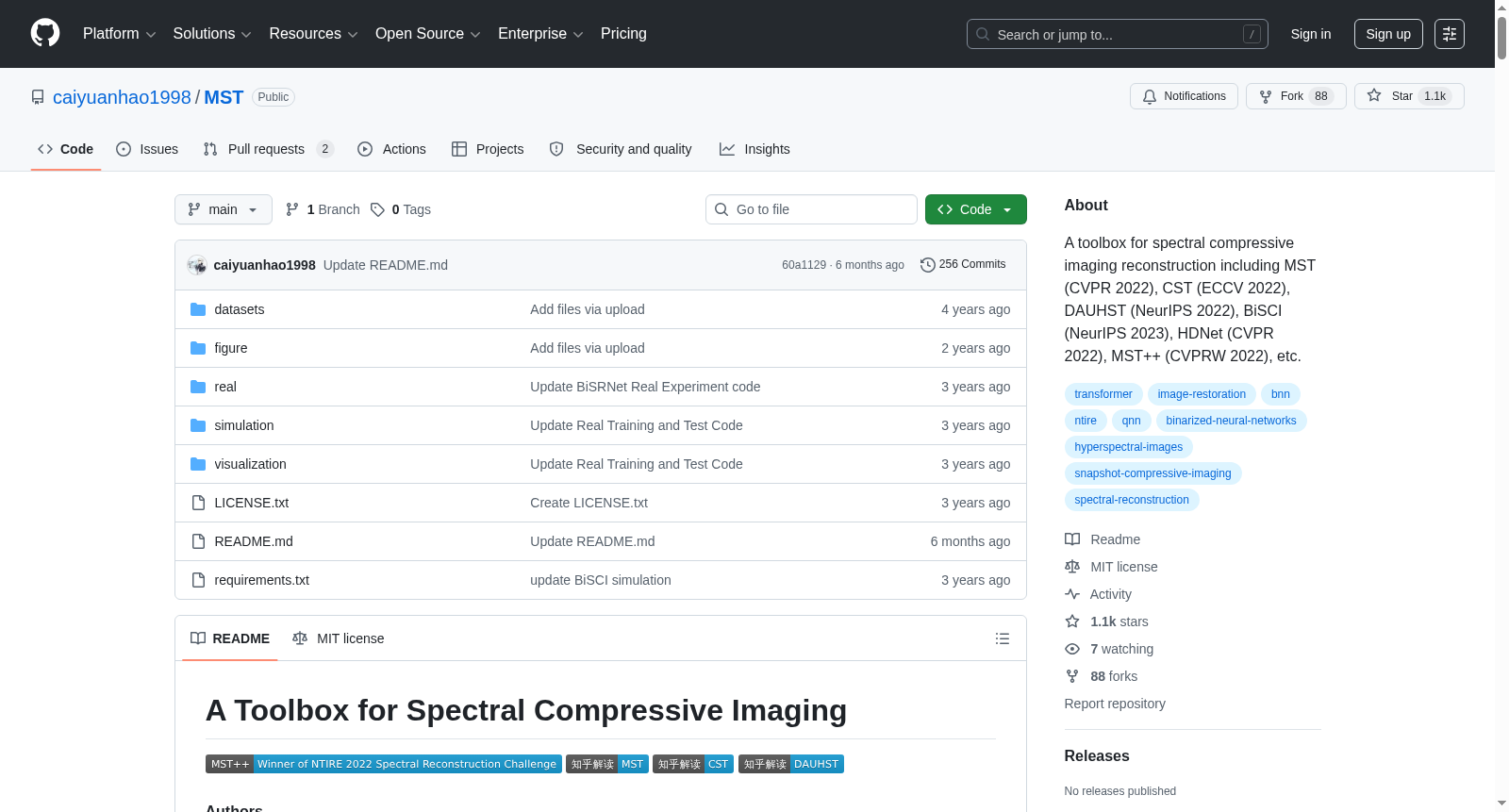Click the Sign up button
Image resolution: width=1509 pixels, height=812 pixels.
pyautogui.click(x=1388, y=34)
